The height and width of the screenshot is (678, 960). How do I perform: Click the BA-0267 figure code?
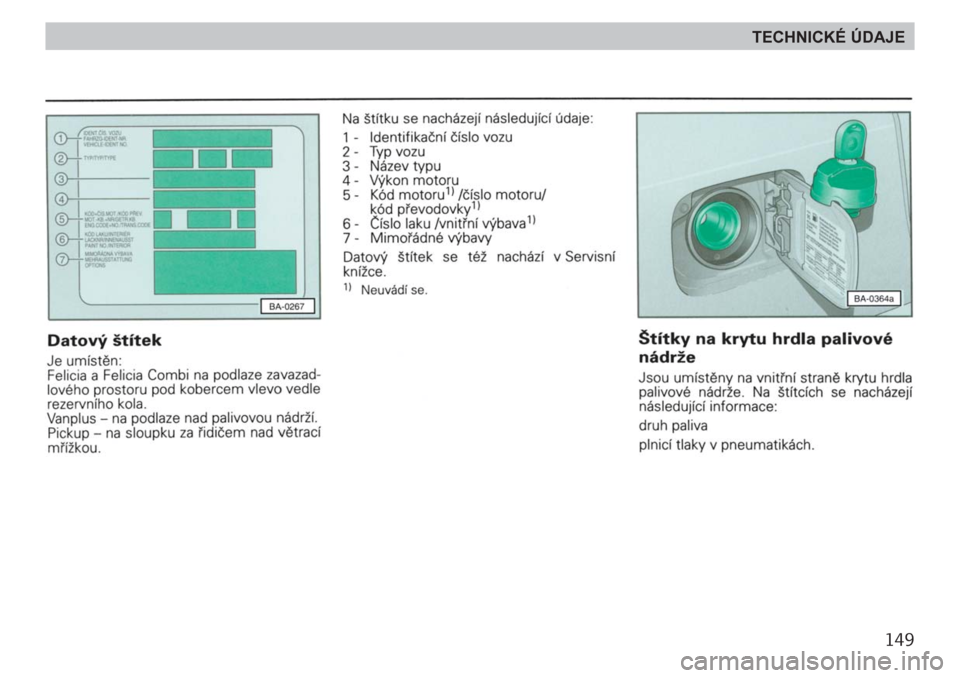pyautogui.click(x=287, y=306)
